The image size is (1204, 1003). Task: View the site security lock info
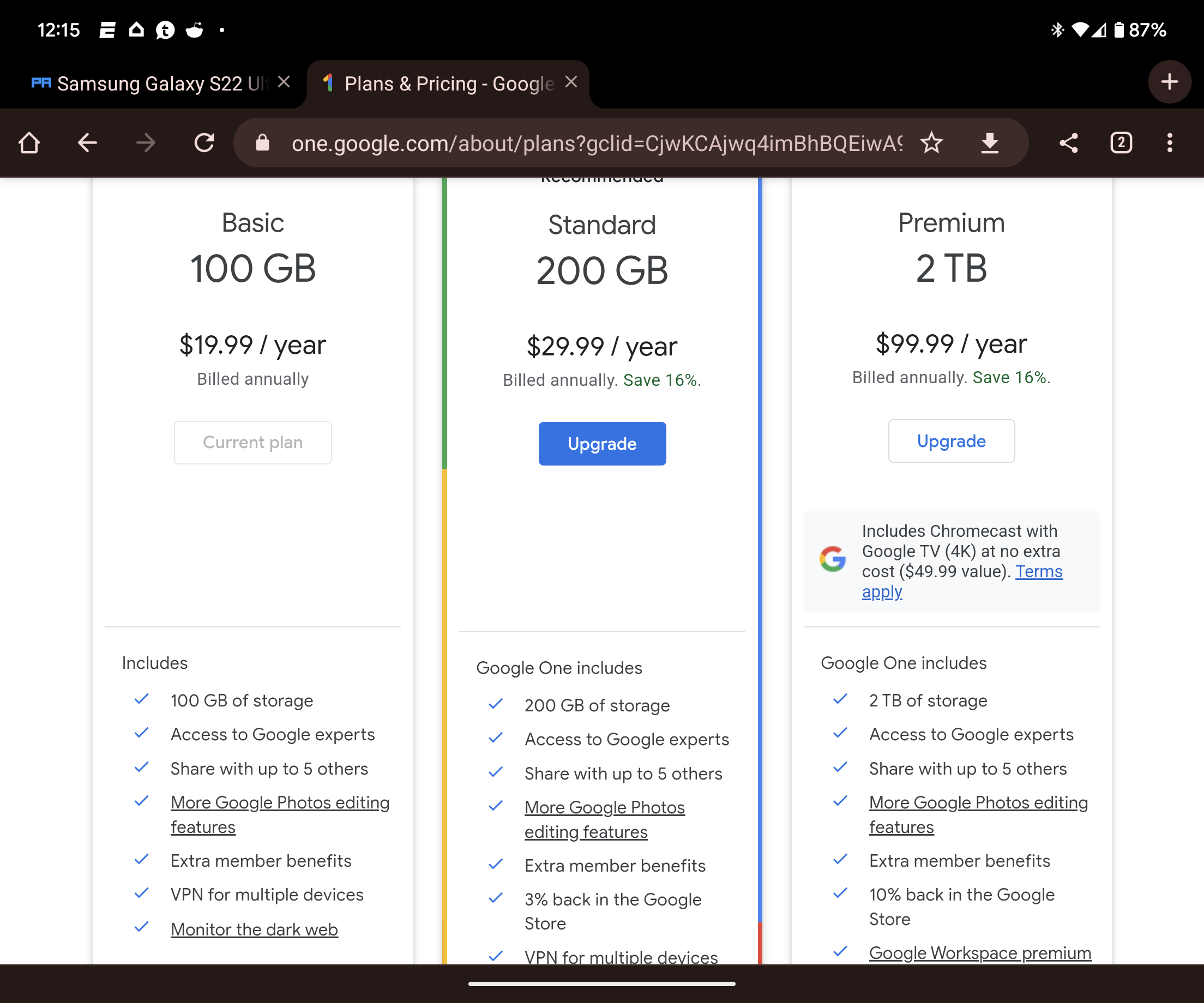coord(263,143)
